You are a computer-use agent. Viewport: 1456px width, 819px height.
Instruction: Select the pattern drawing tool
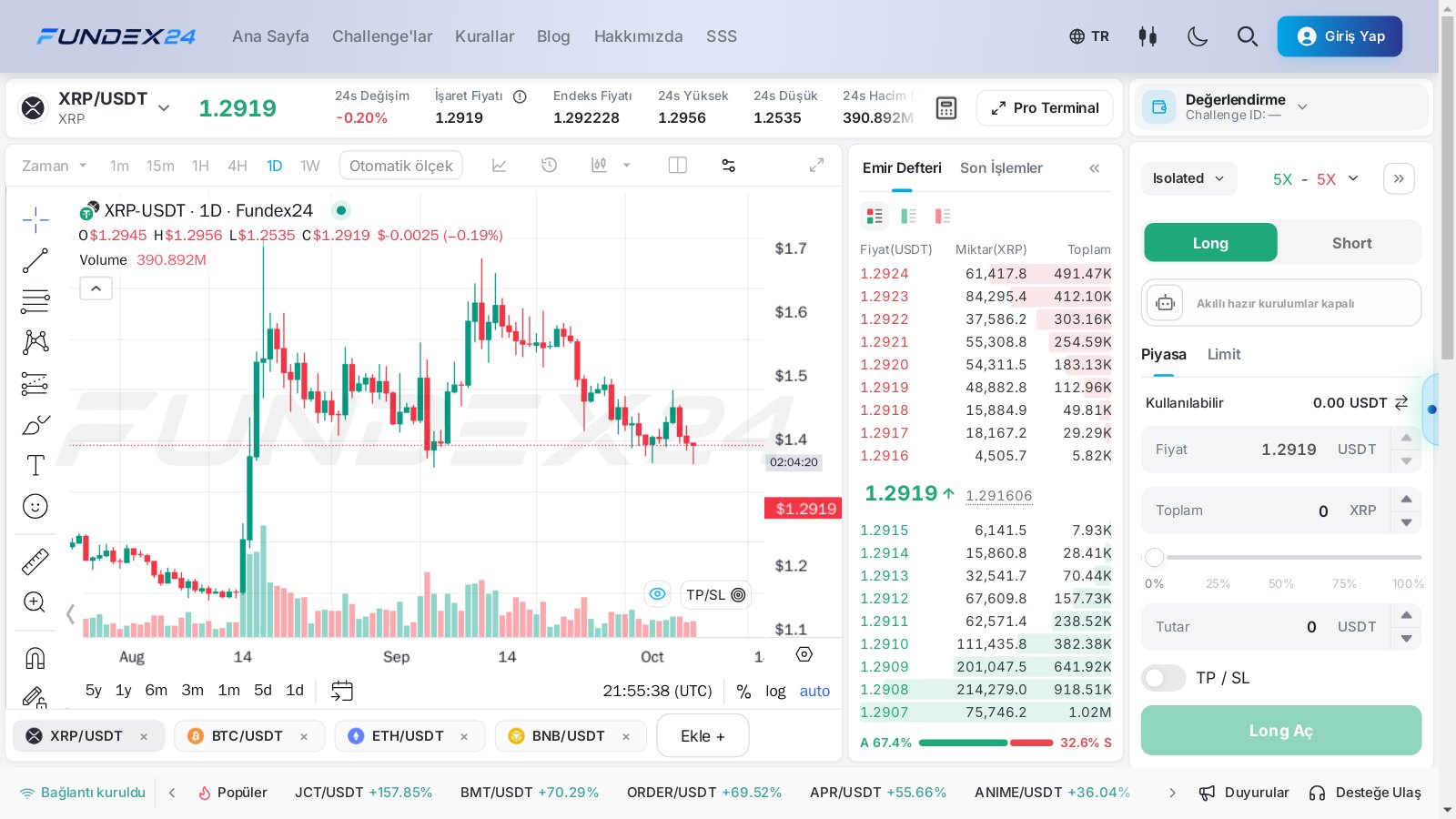point(35,342)
